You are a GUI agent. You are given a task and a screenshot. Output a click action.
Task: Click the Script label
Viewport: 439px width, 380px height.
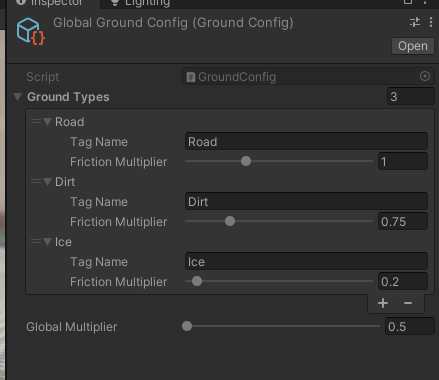(43, 77)
